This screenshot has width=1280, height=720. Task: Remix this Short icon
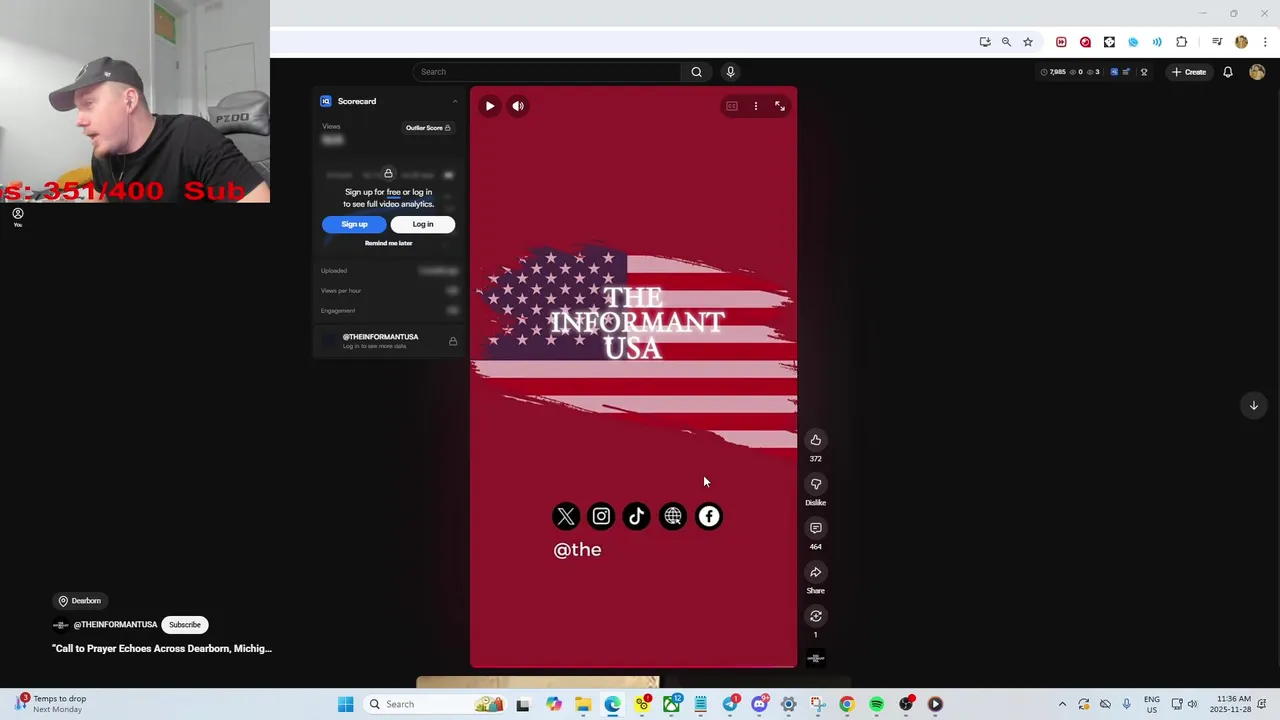(x=816, y=616)
